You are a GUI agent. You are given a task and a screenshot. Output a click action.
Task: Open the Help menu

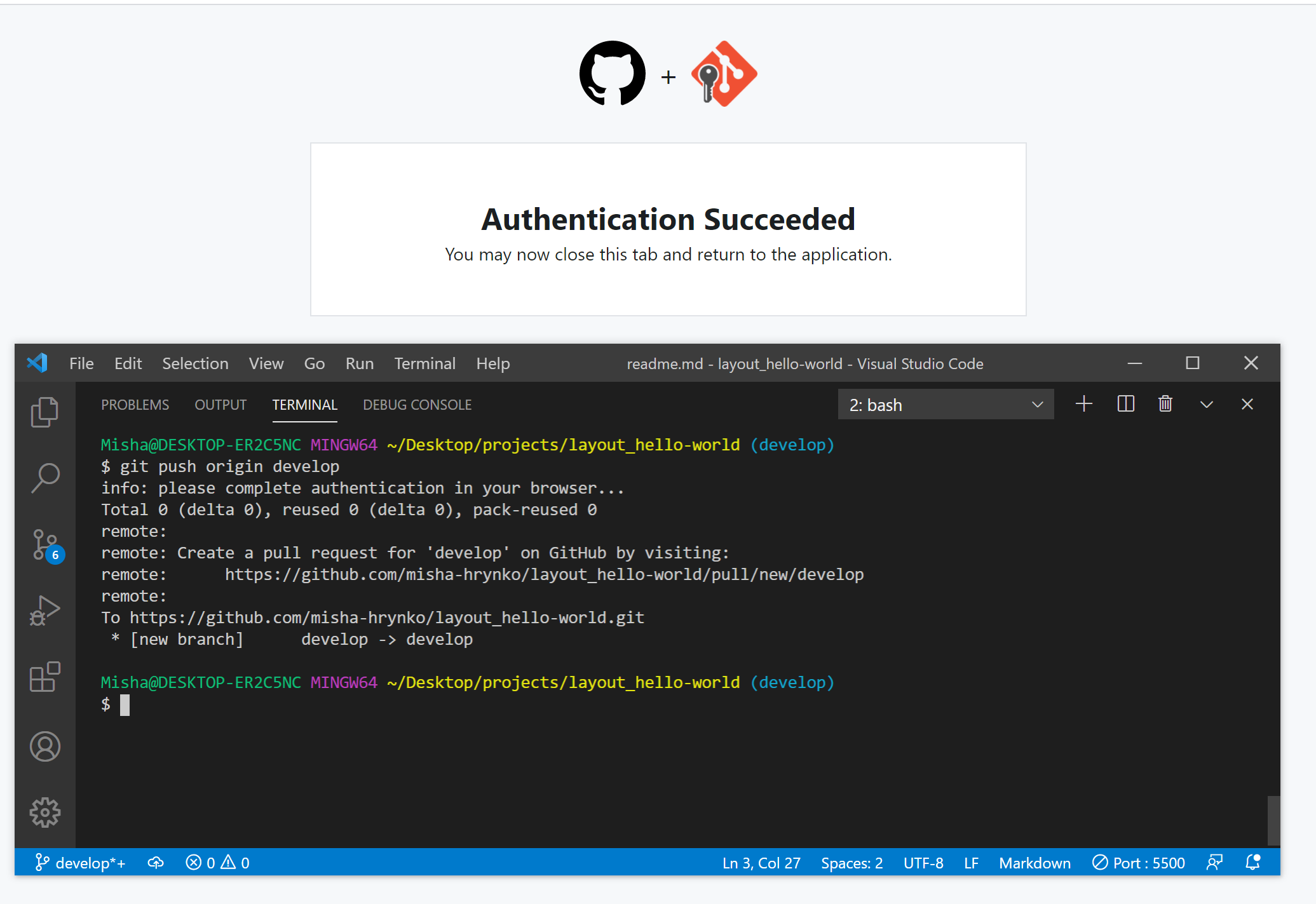pos(493,363)
